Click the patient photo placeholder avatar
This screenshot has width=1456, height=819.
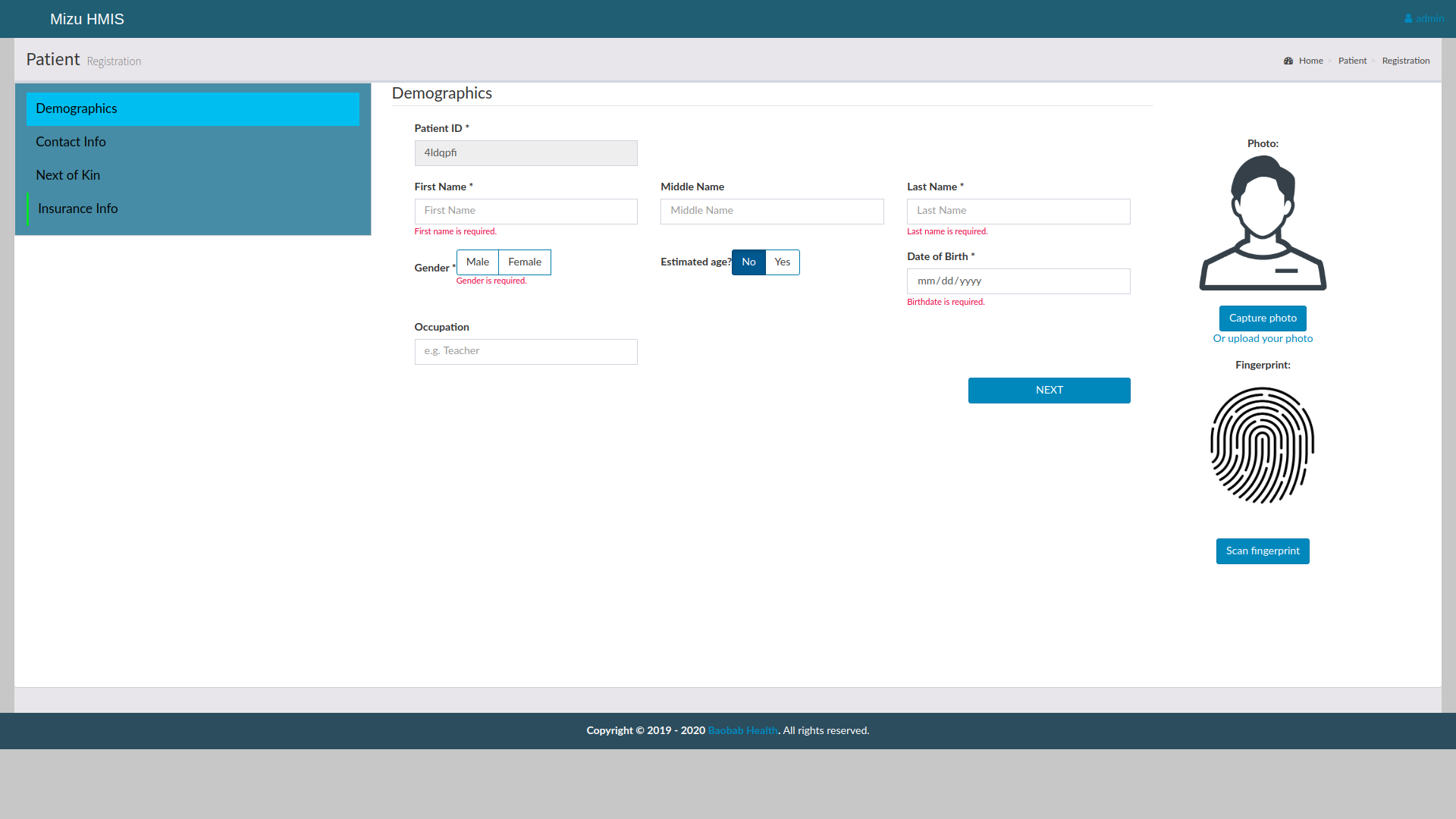click(x=1263, y=222)
